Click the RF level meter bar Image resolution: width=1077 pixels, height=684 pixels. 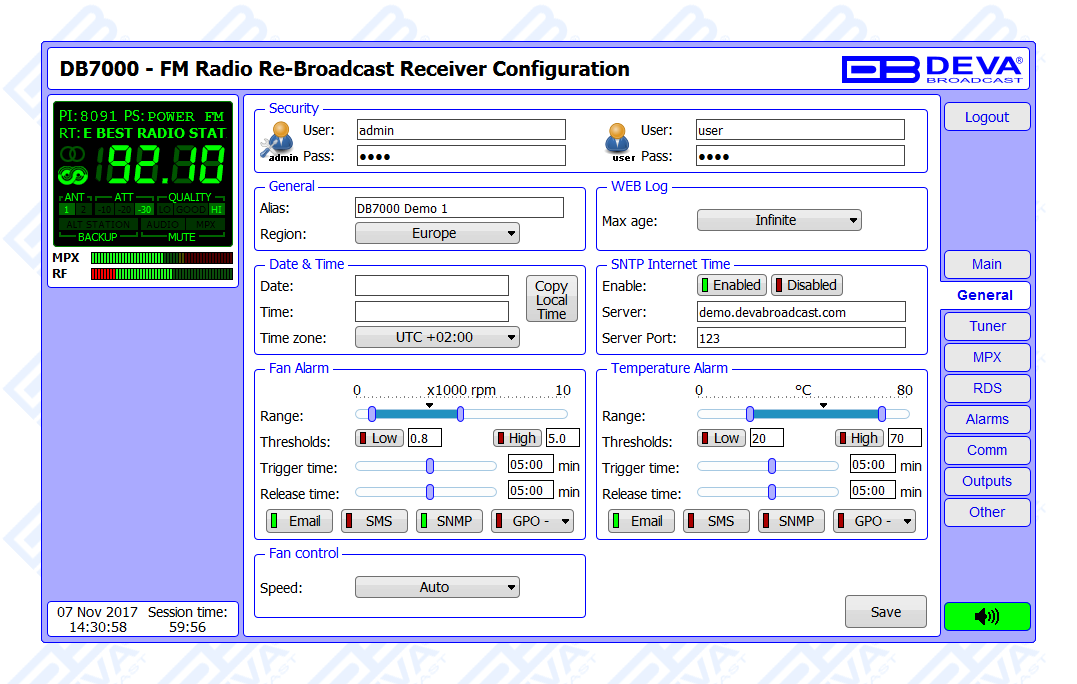tap(161, 274)
